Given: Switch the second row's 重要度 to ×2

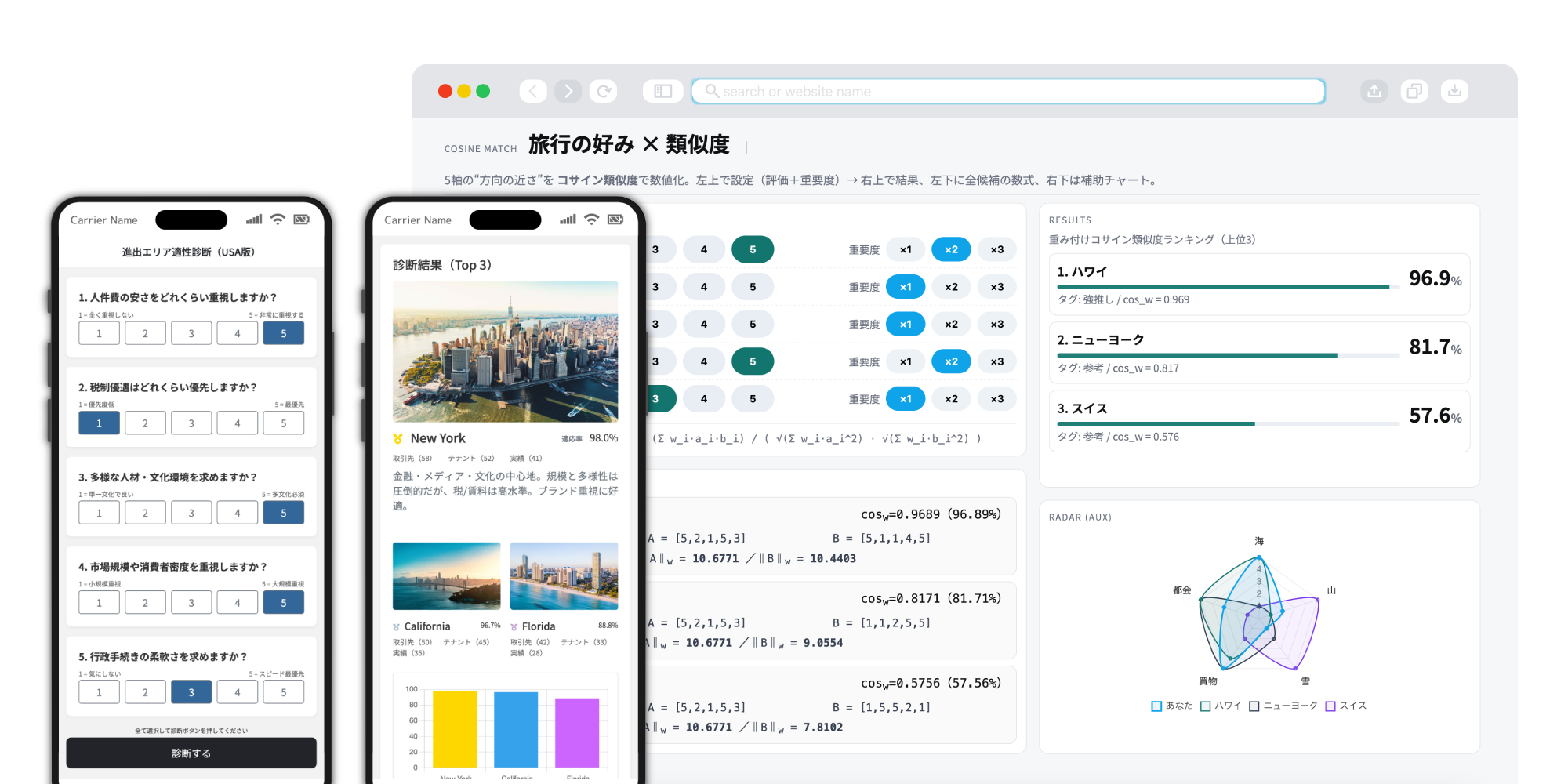Looking at the screenshot, I should [x=951, y=286].
